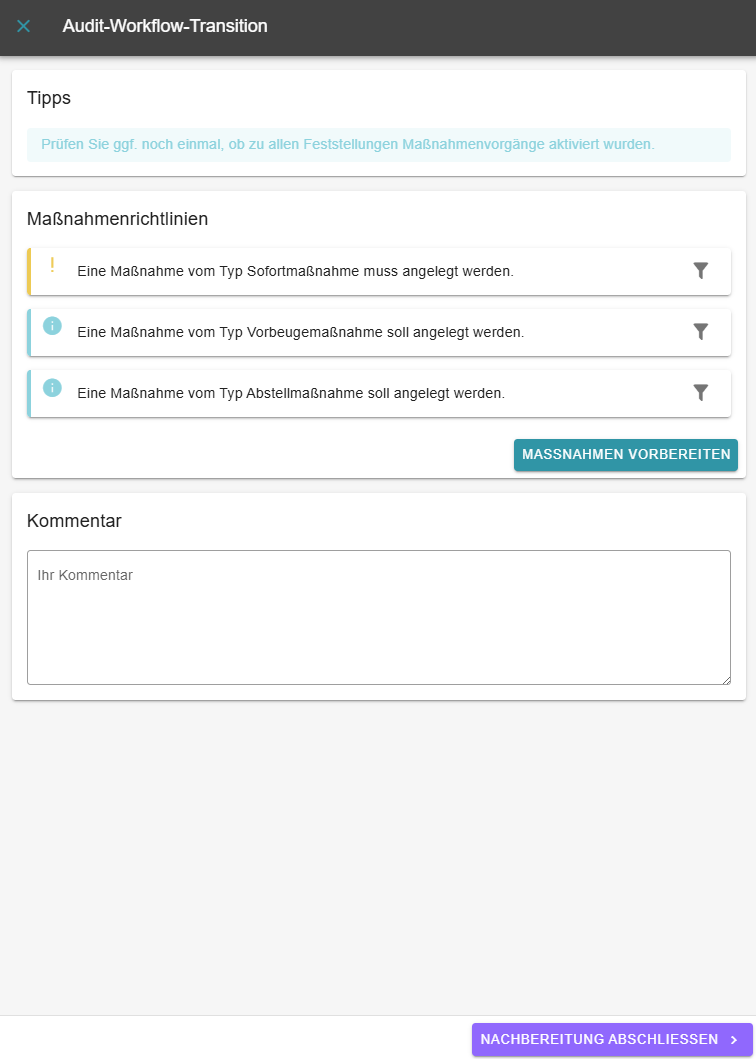Select the Abstellmaßnahme guideline text
Viewport: 756px width, 1059px height.
tap(291, 394)
